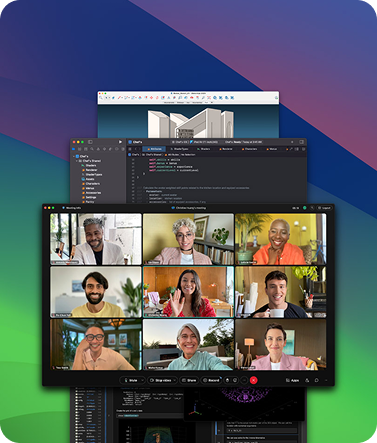Switch to the ShaderTypes editor tab

click(179, 149)
